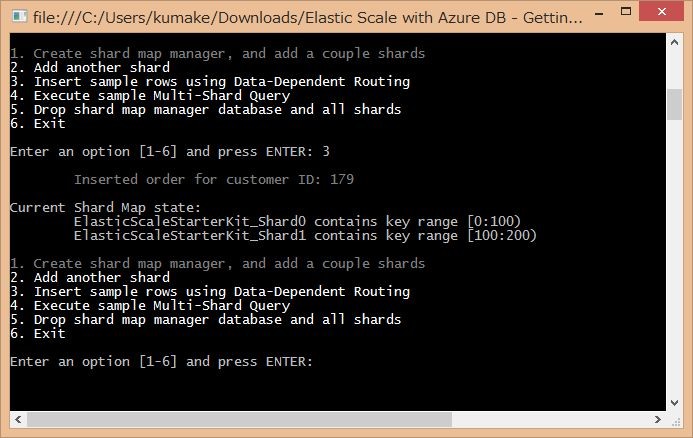Click the vertical scrollbar up arrow
693x438 pixels.
click(674, 42)
